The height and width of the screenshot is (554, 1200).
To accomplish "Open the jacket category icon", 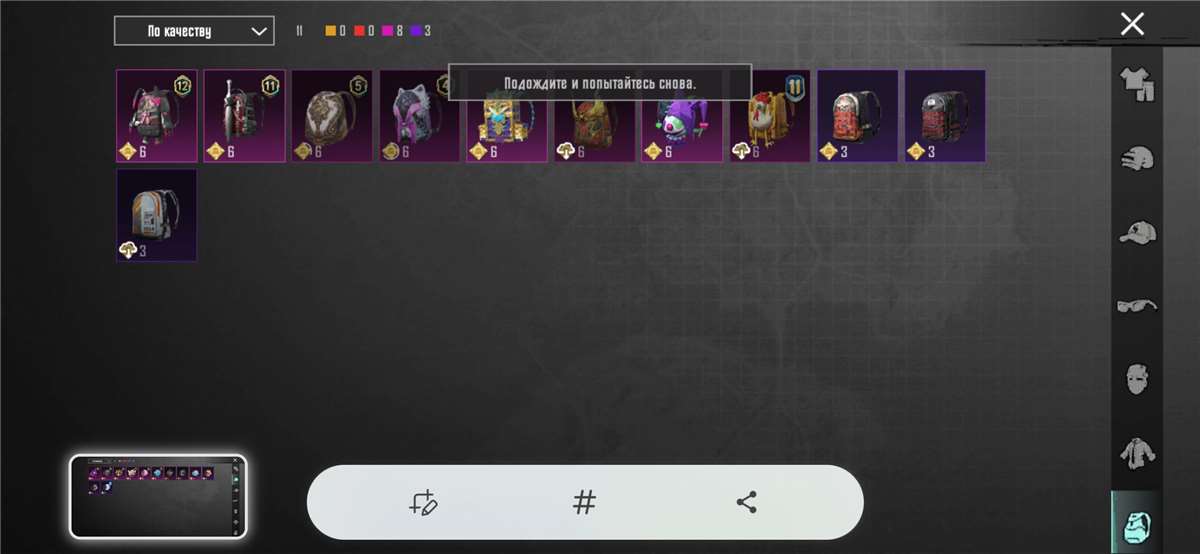I will pos(1137,452).
